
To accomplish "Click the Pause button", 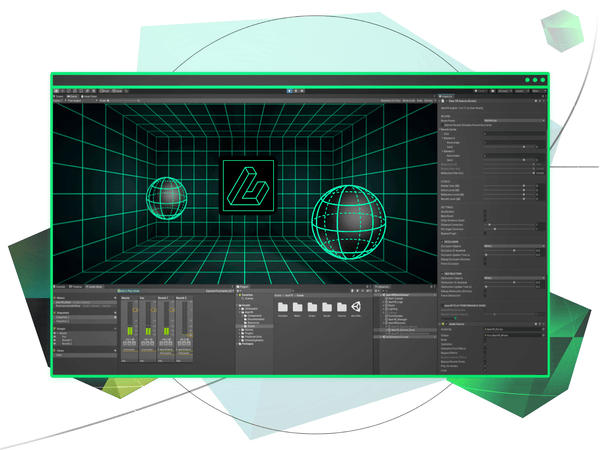I will [x=296, y=91].
